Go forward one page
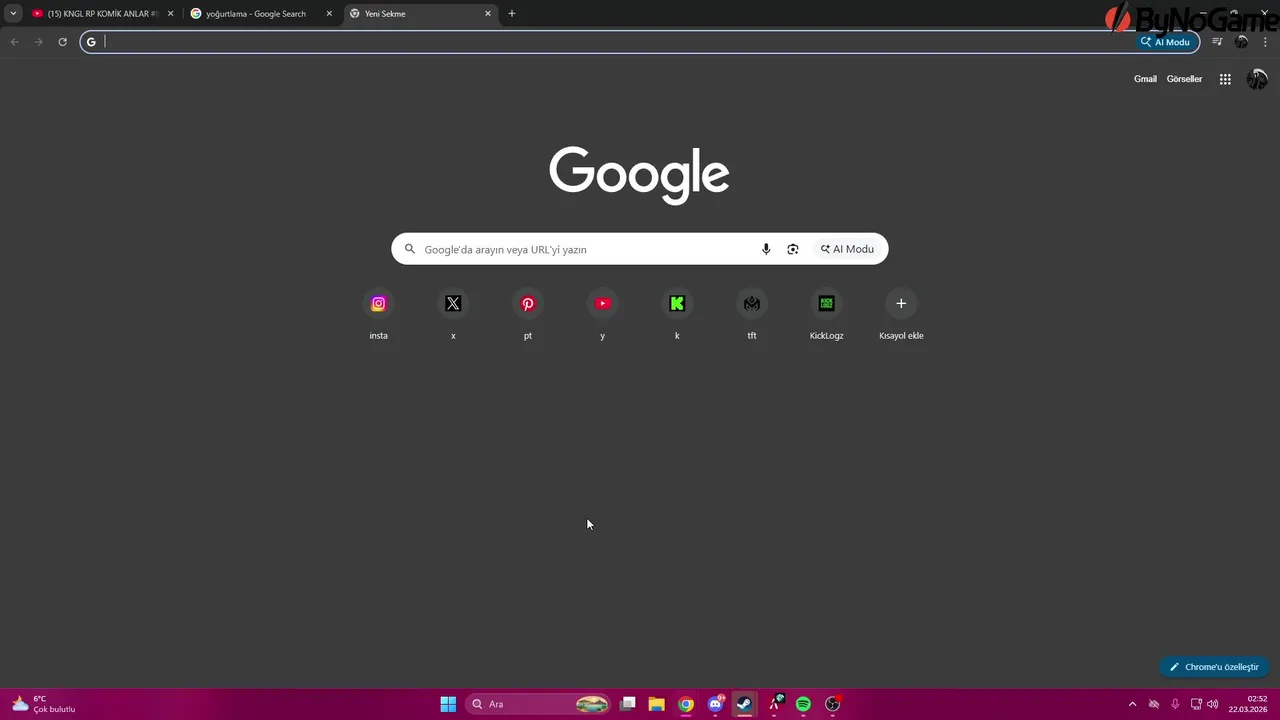The width and height of the screenshot is (1280, 720). [38, 42]
